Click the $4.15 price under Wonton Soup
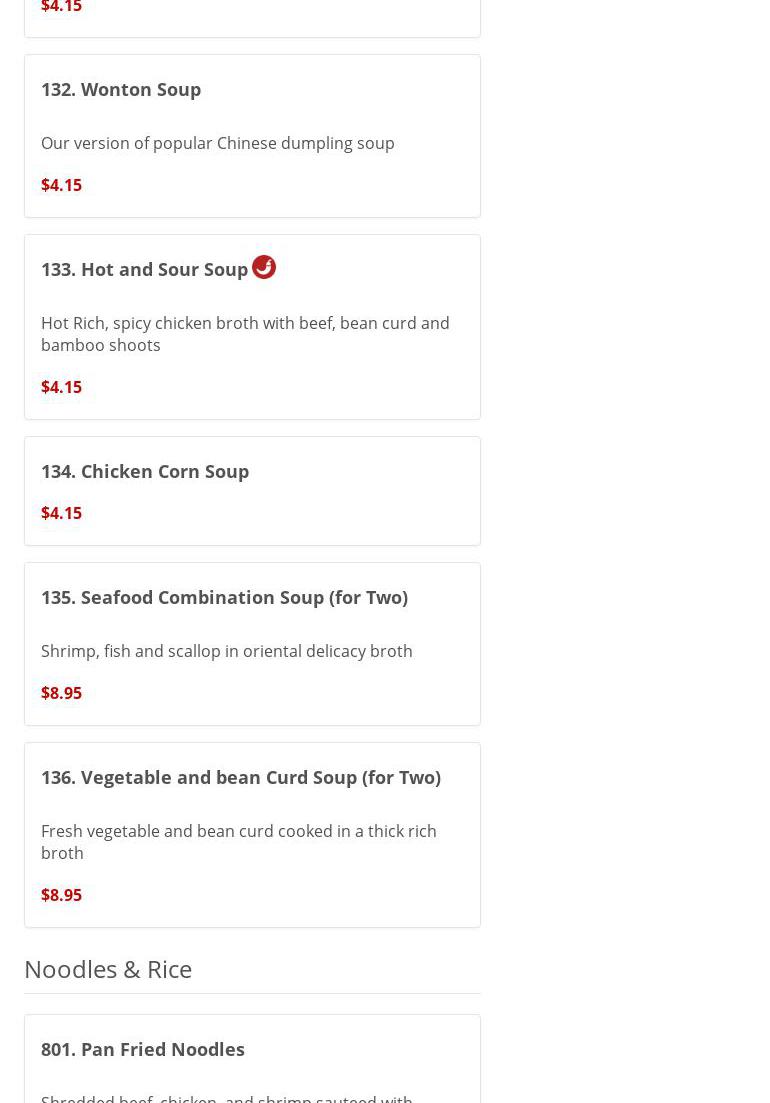 pos(61,185)
